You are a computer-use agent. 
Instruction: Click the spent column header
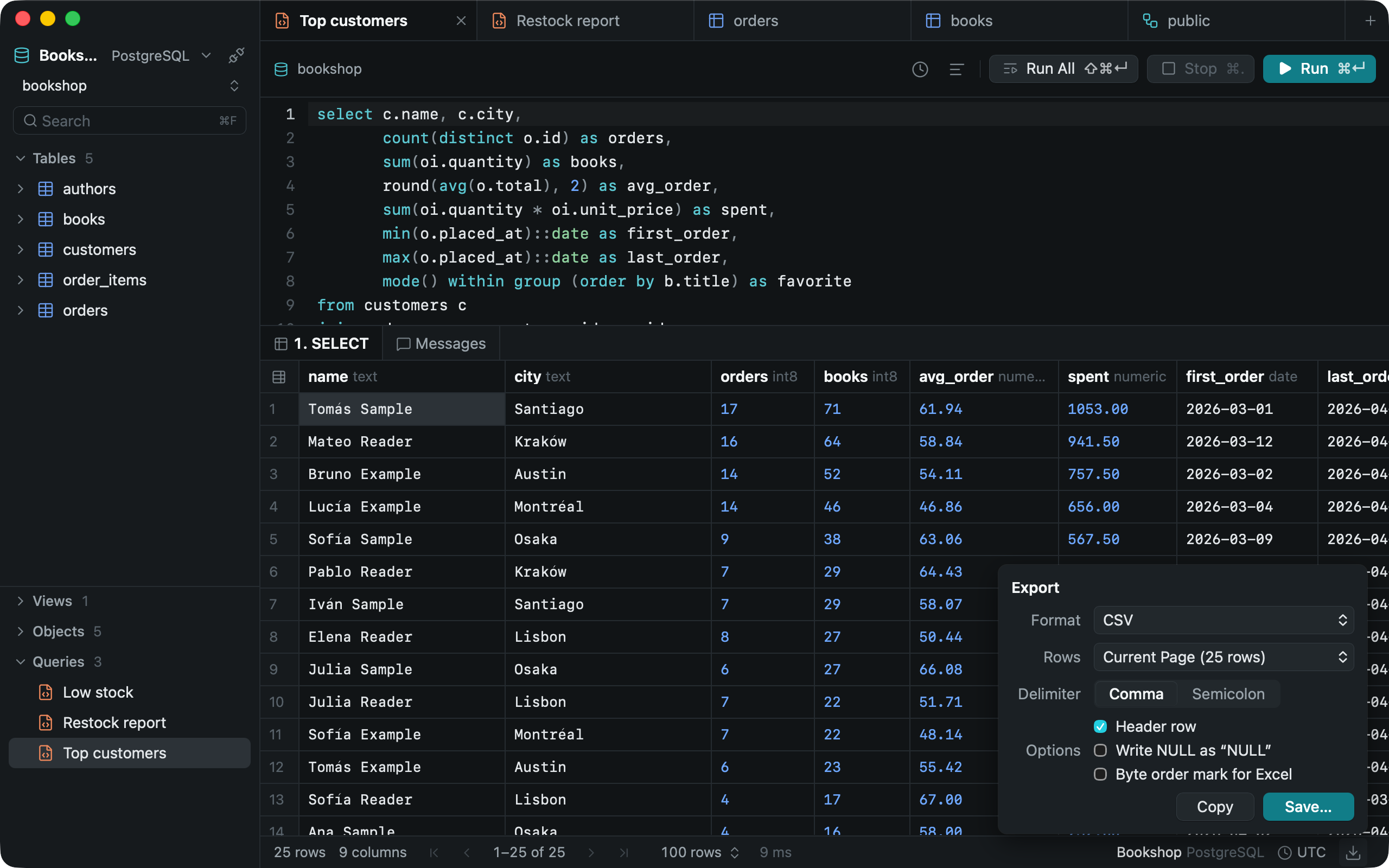click(1117, 376)
